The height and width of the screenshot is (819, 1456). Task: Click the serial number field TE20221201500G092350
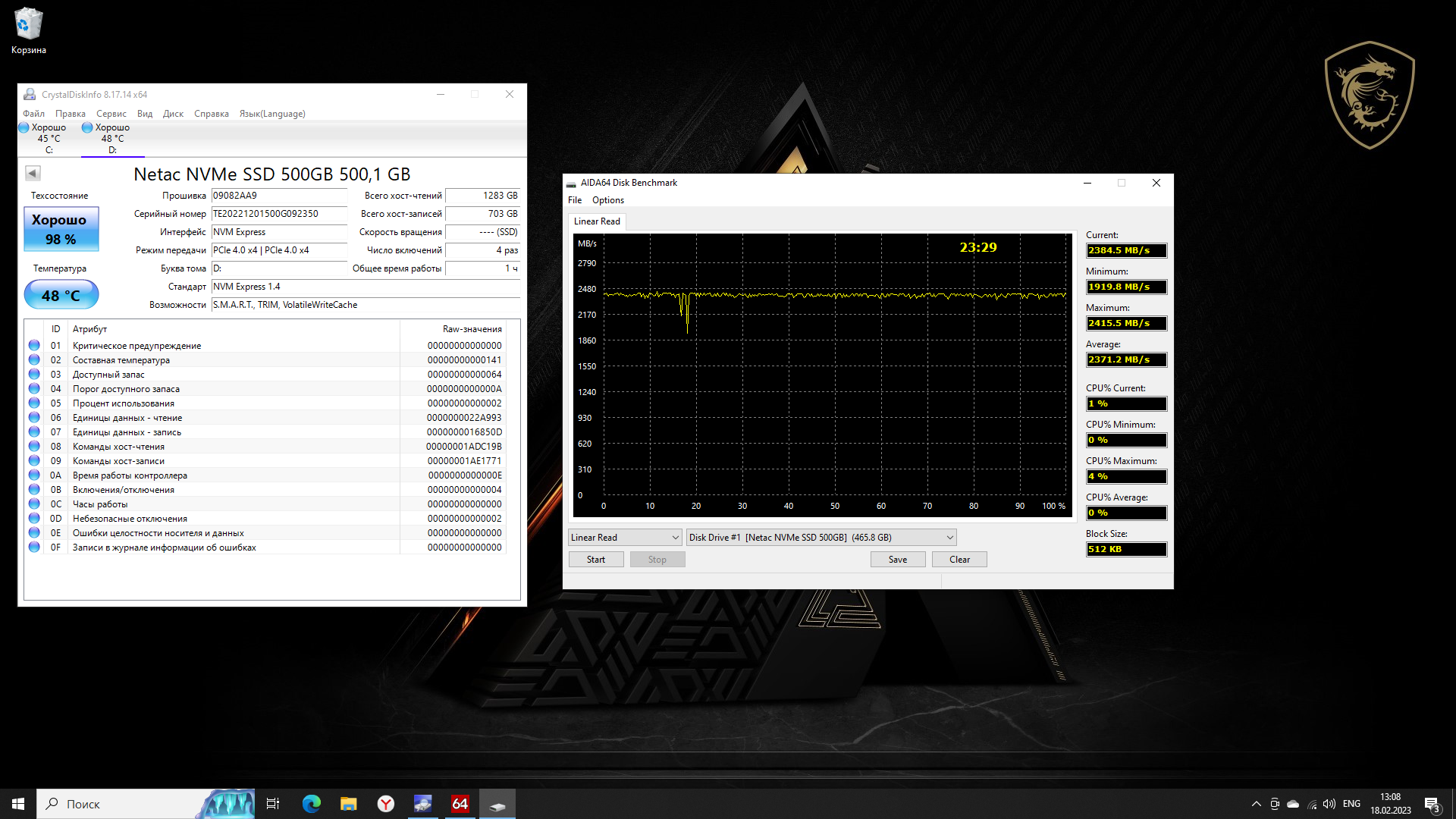(279, 214)
